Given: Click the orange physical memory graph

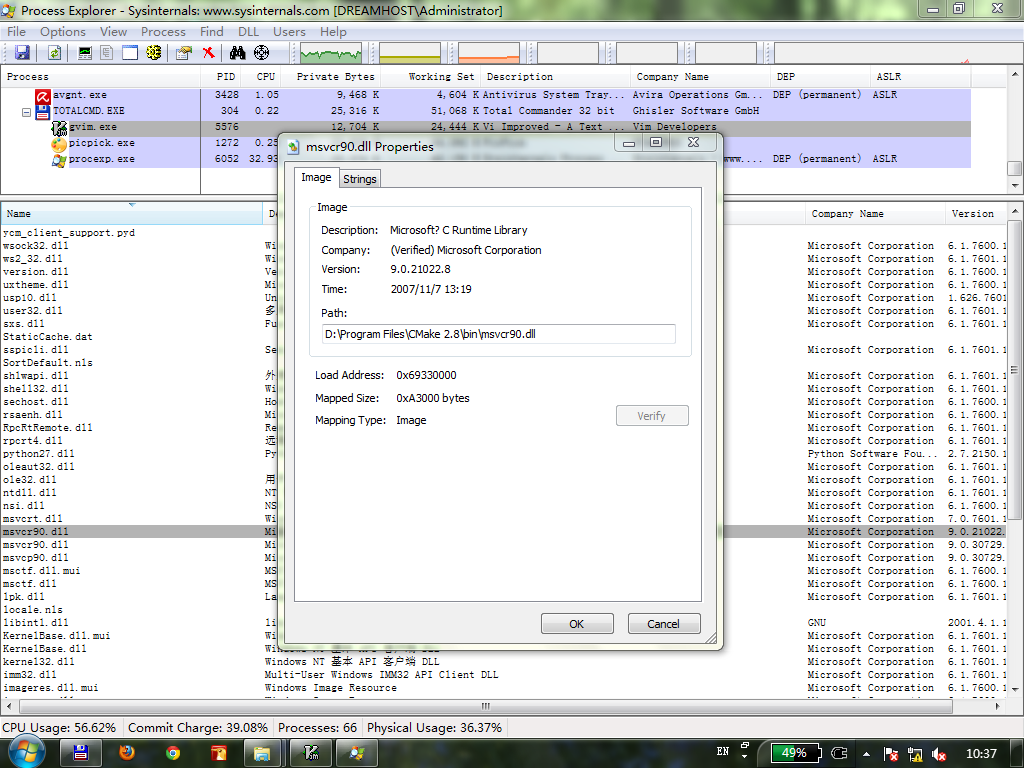Looking at the screenshot, I should click(488, 53).
